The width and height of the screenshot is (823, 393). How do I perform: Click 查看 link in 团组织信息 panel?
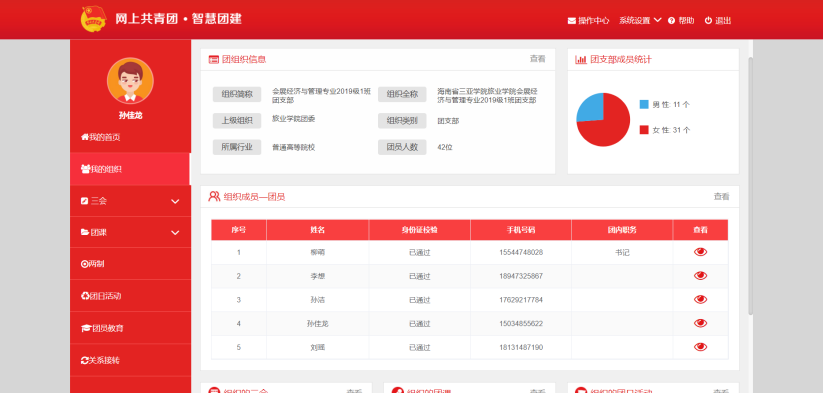click(537, 59)
